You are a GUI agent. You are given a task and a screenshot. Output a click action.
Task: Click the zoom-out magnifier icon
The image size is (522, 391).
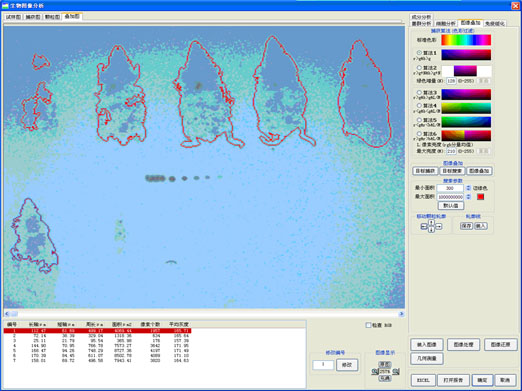click(375, 371)
